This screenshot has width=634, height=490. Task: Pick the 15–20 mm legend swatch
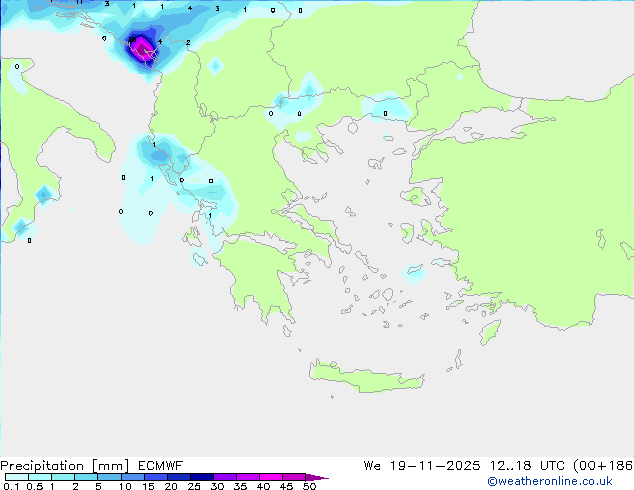click(x=155, y=477)
